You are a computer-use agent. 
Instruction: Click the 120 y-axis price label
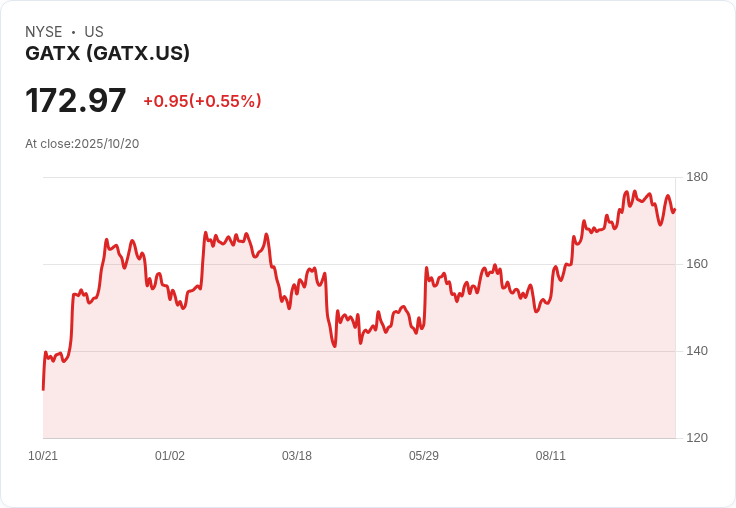click(697, 438)
